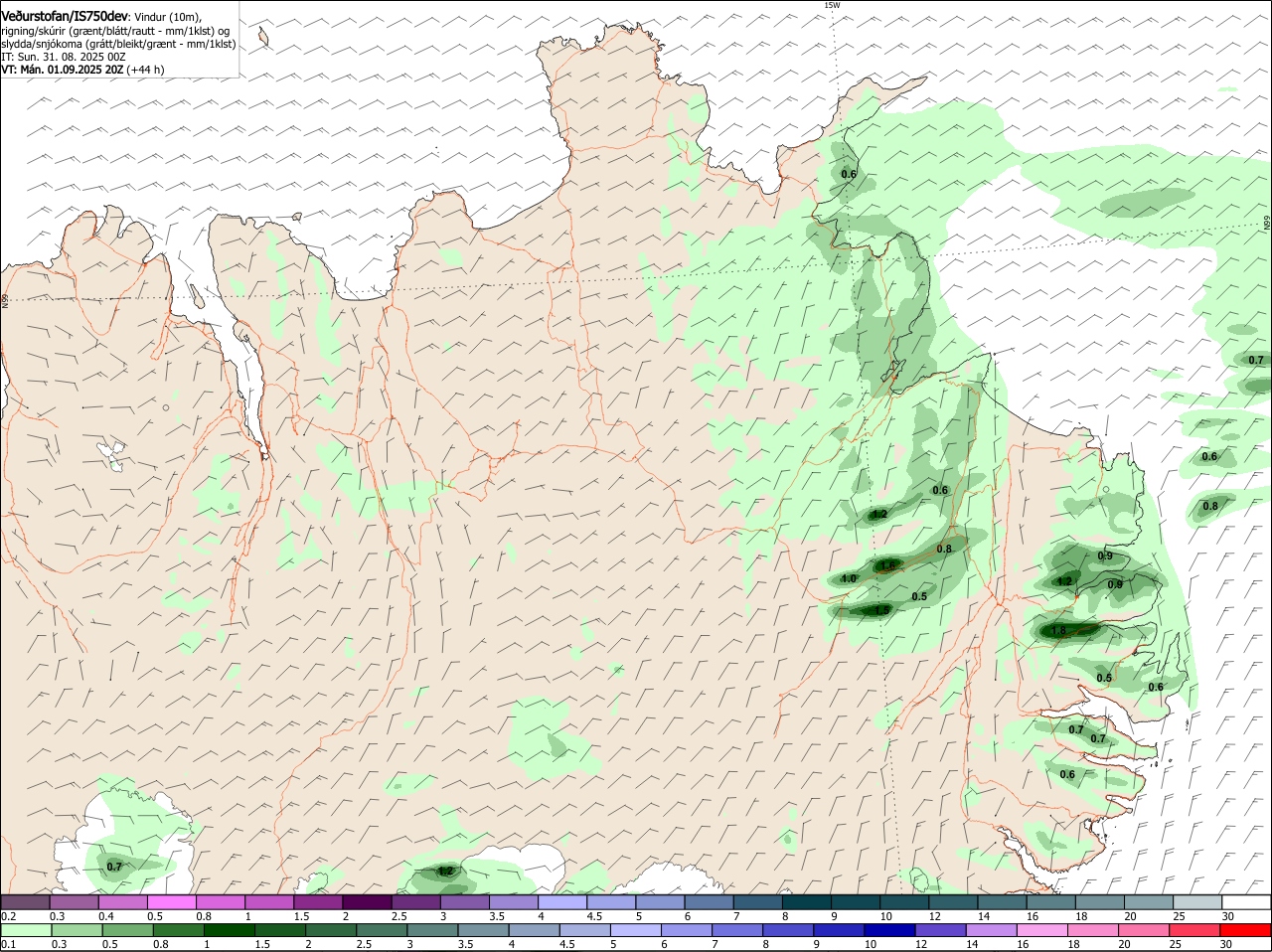Click the '1.8' precipitation value on the map
This screenshot has height=952, width=1272.
pyautogui.click(x=1058, y=630)
